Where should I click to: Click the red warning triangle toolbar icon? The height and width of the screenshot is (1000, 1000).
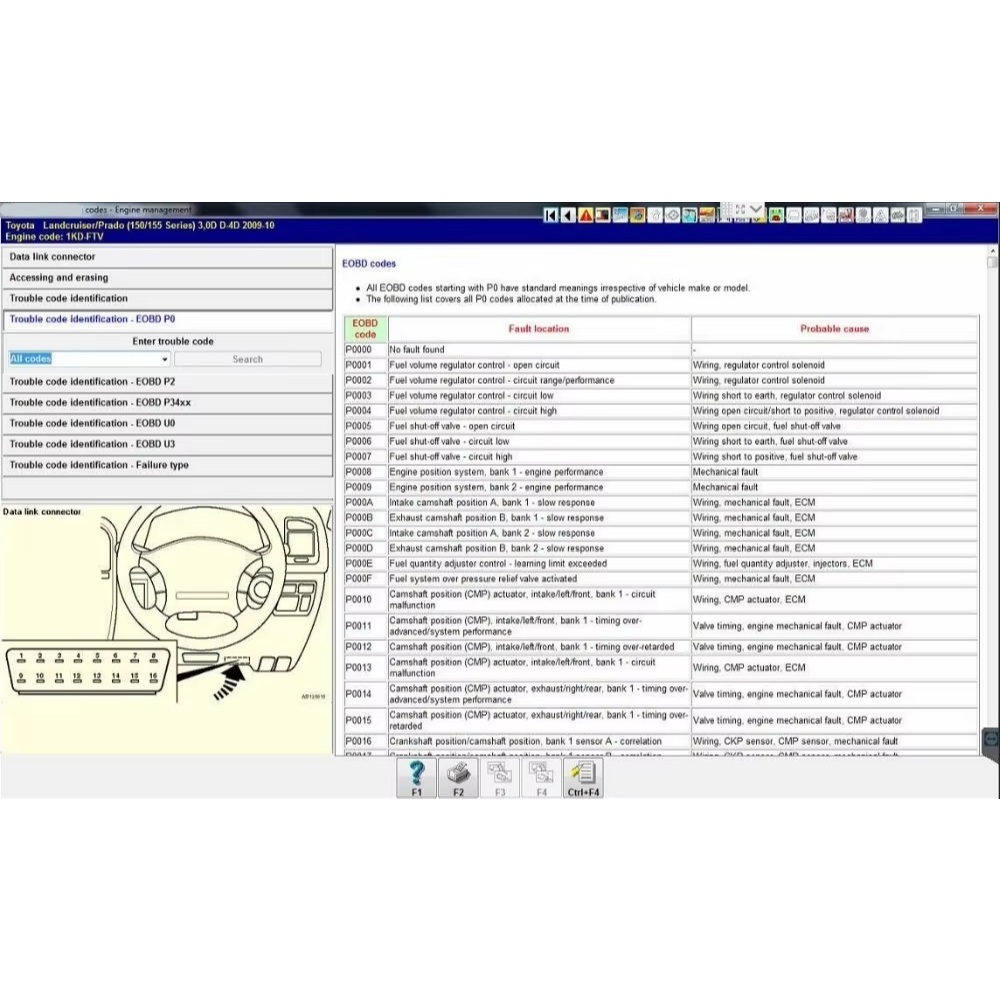[585, 216]
